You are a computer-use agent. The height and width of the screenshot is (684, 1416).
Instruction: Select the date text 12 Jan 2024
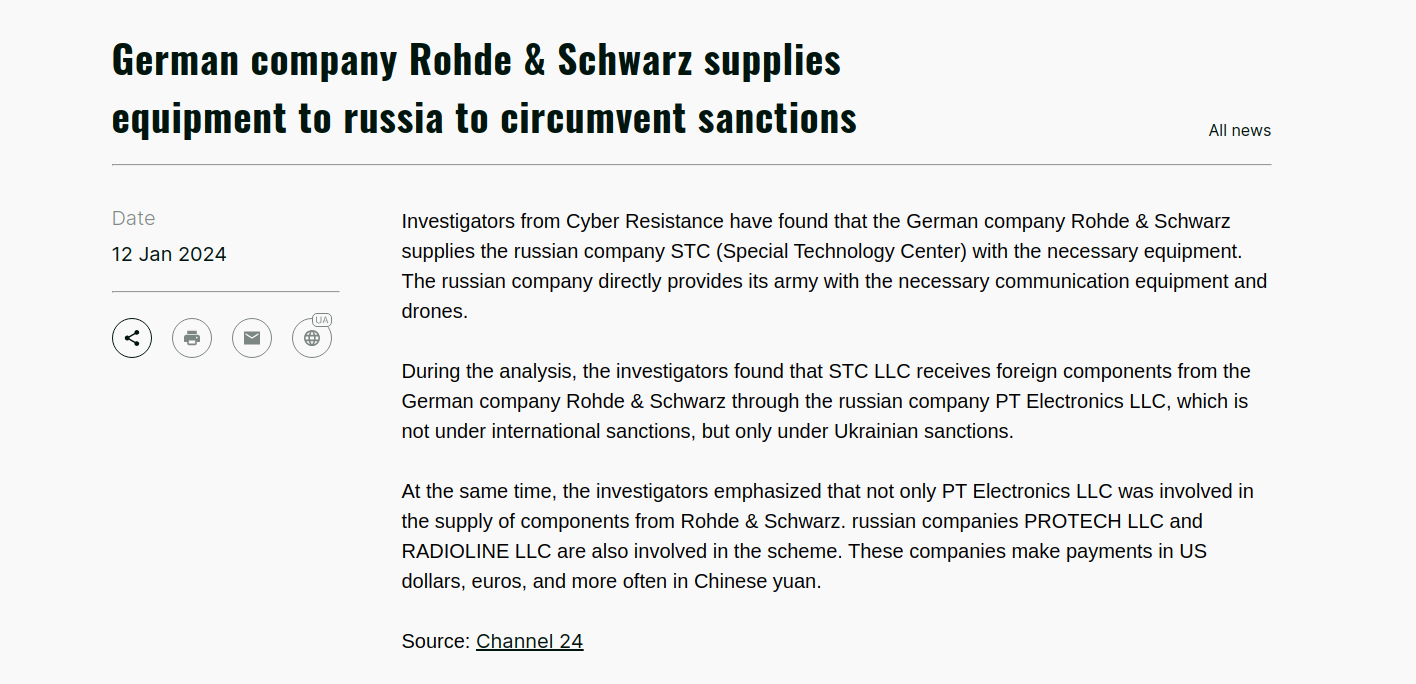(169, 254)
